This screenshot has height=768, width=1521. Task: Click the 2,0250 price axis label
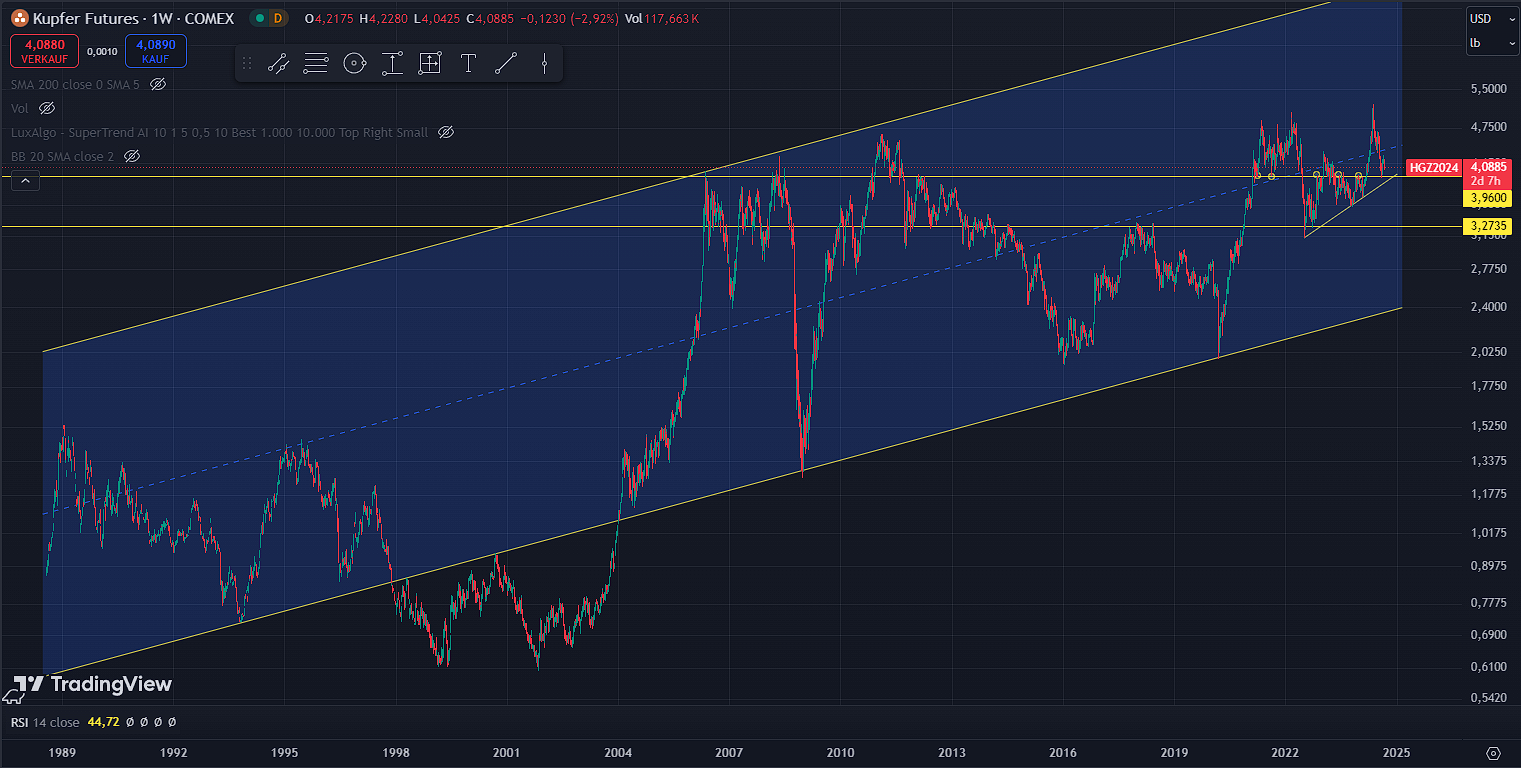[1489, 351]
